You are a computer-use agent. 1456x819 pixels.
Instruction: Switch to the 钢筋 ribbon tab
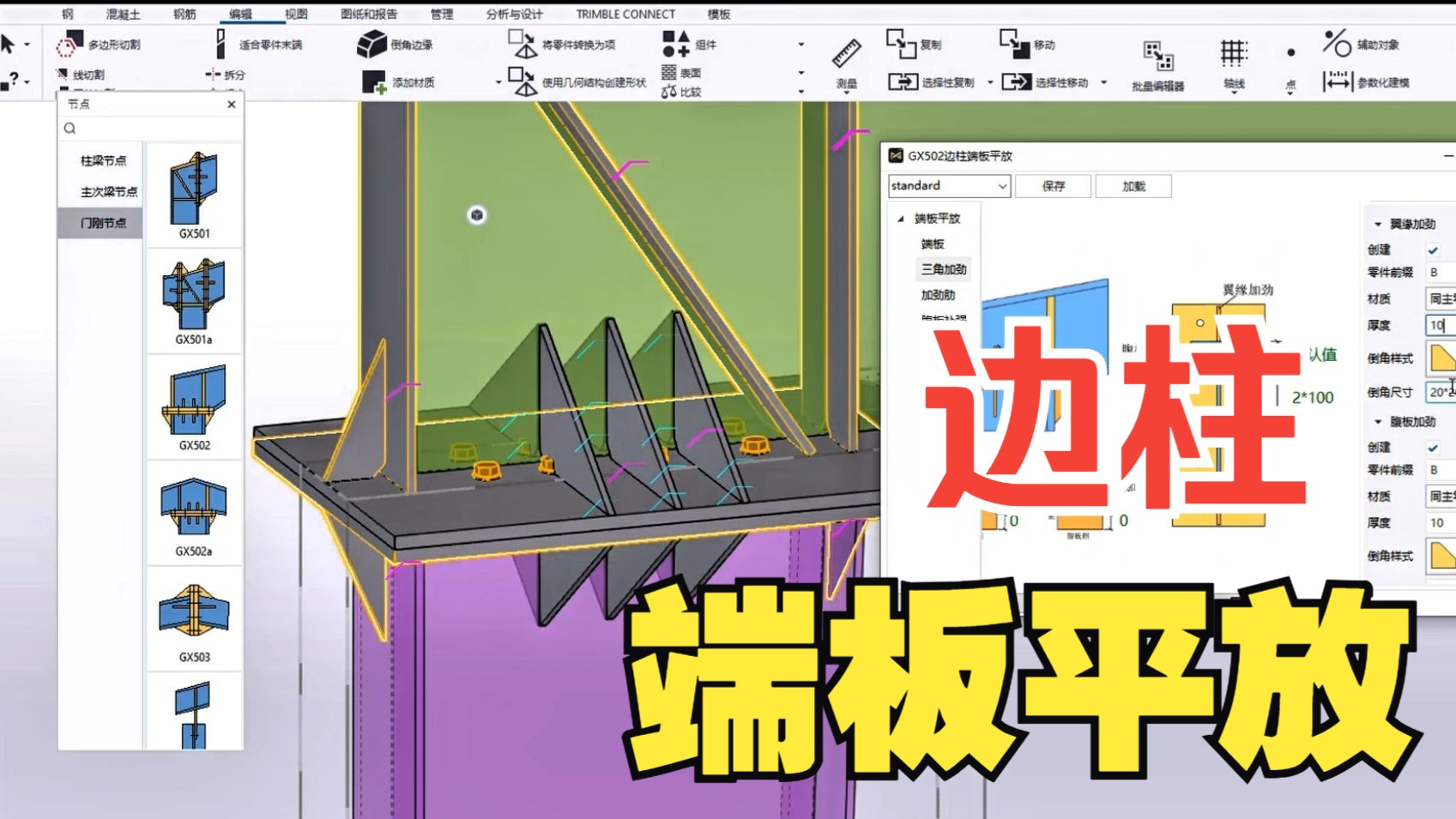coord(184,14)
